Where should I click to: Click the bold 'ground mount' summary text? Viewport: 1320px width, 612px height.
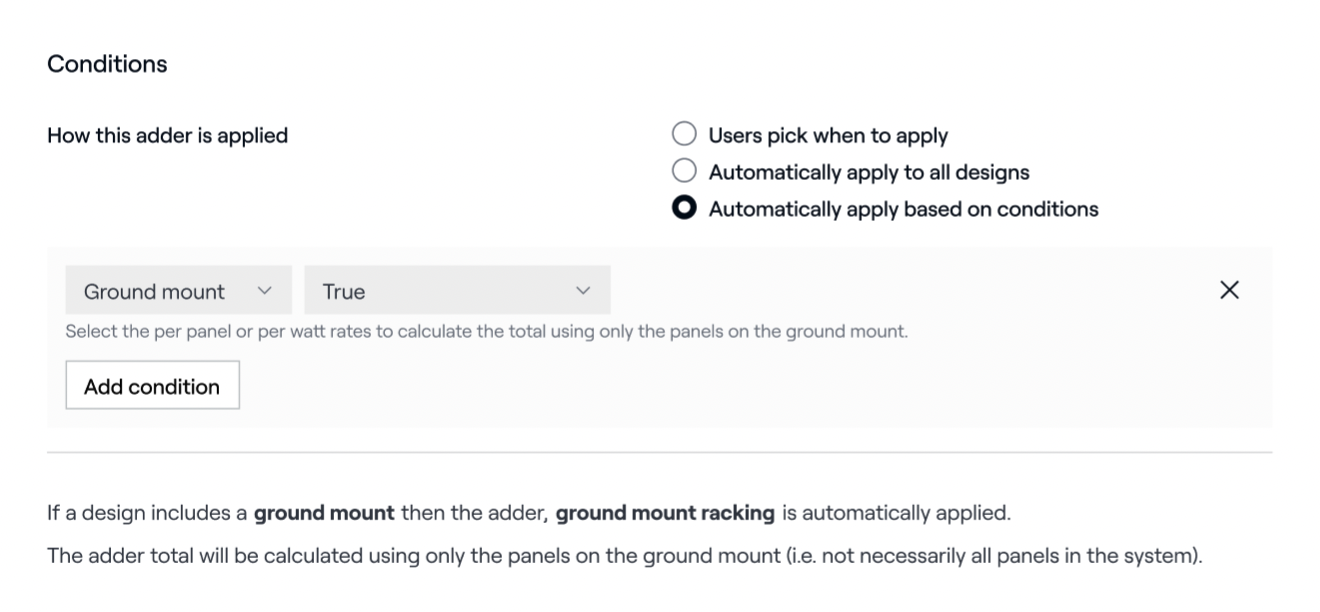[x=324, y=514]
